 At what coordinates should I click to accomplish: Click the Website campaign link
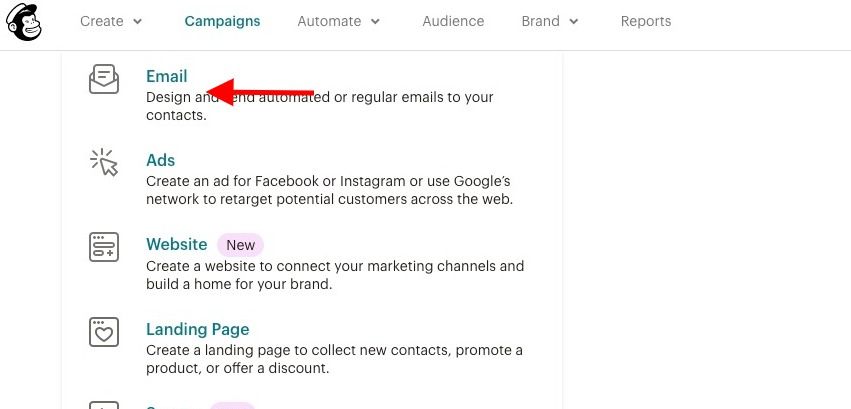(x=177, y=245)
